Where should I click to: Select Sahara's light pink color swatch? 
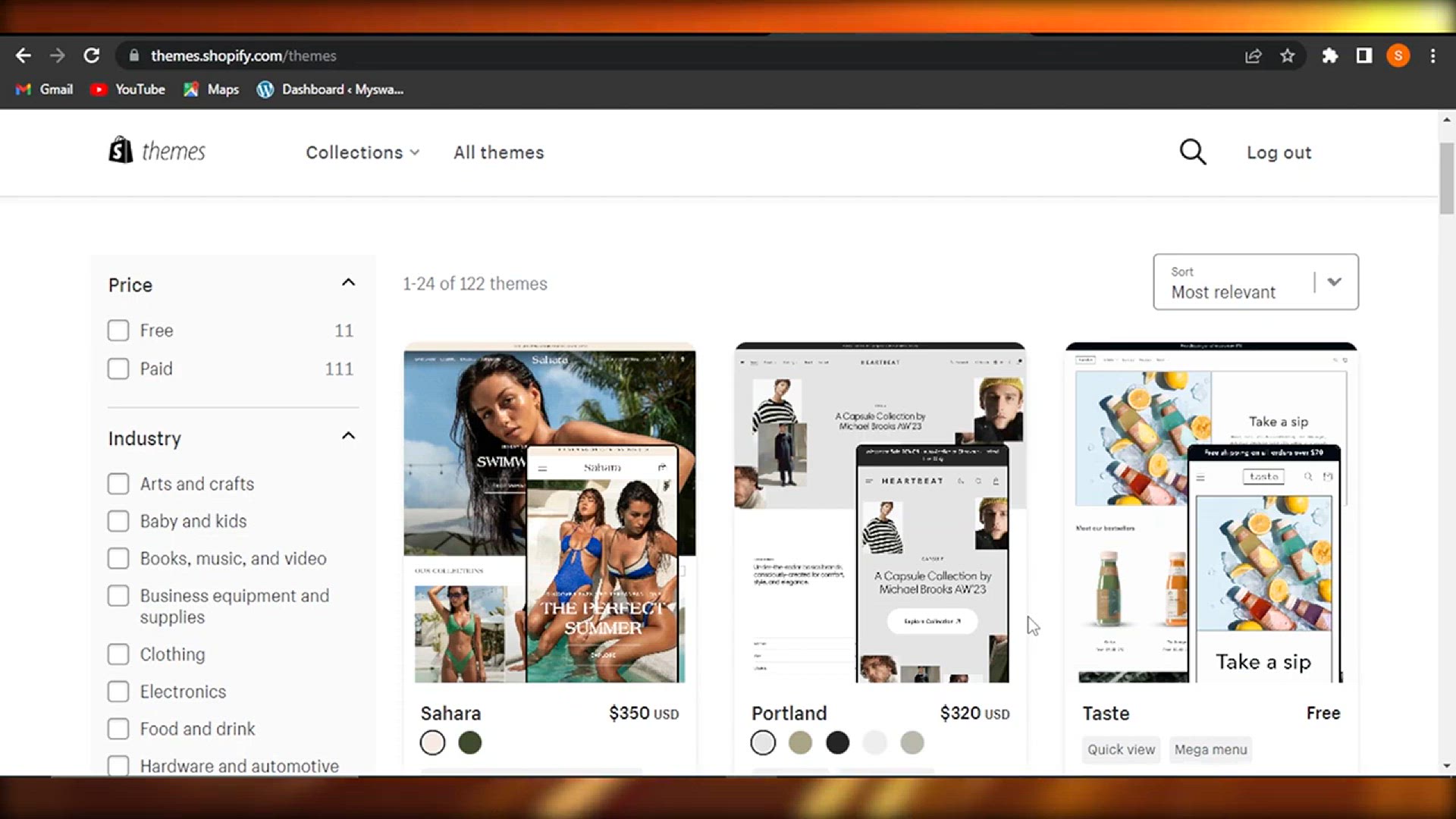(433, 742)
